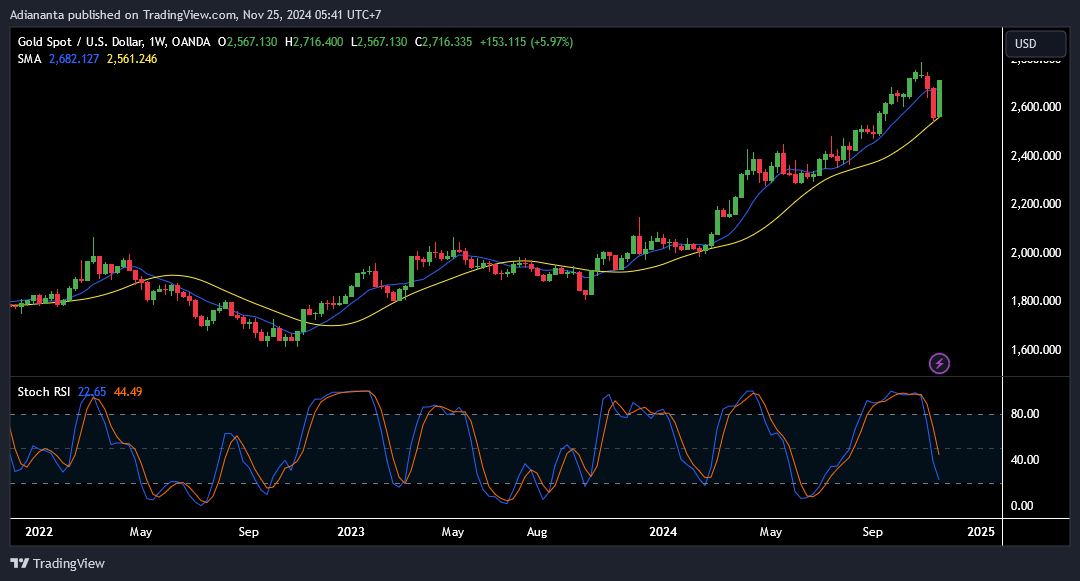Click the 2,000.000 price axis label
The width and height of the screenshot is (1080, 581).
pyautogui.click(x=1036, y=253)
